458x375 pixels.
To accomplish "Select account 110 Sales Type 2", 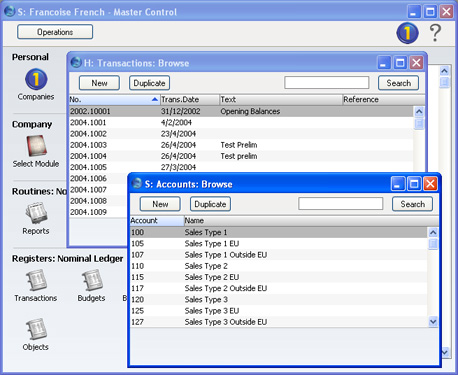I will (279, 266).
